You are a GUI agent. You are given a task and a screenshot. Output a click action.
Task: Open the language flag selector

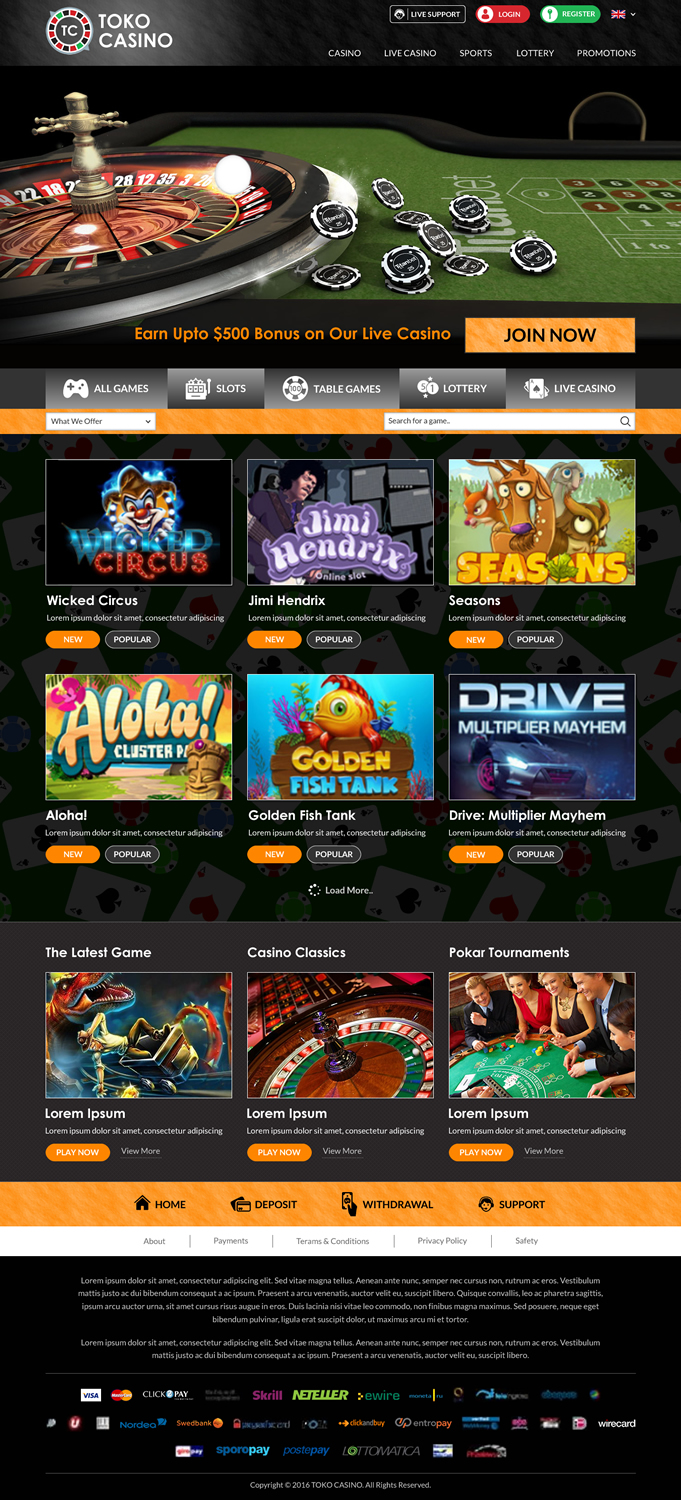(623, 14)
